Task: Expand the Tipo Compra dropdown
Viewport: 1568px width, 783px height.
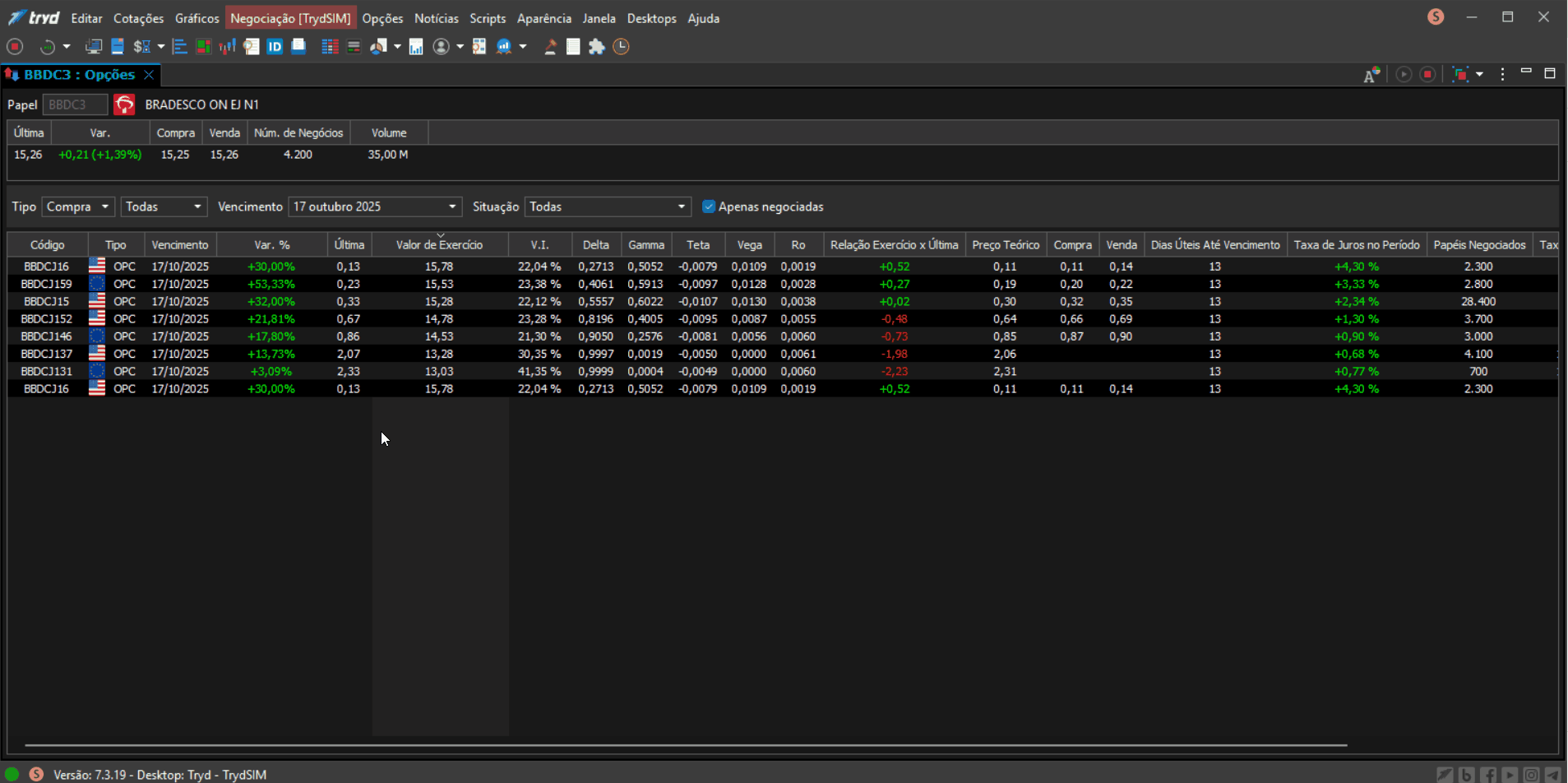Action: click(x=78, y=206)
